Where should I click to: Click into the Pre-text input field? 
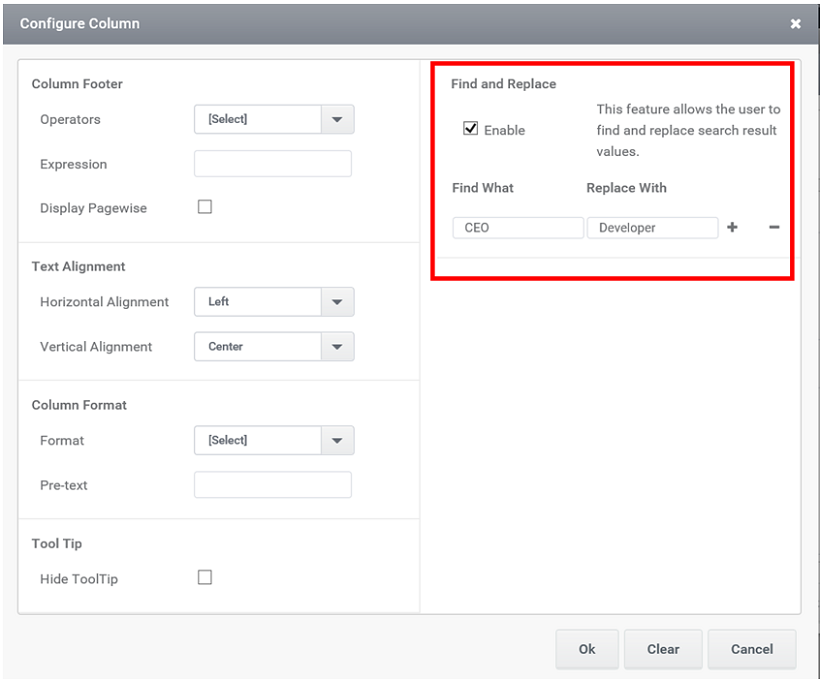click(x=273, y=485)
